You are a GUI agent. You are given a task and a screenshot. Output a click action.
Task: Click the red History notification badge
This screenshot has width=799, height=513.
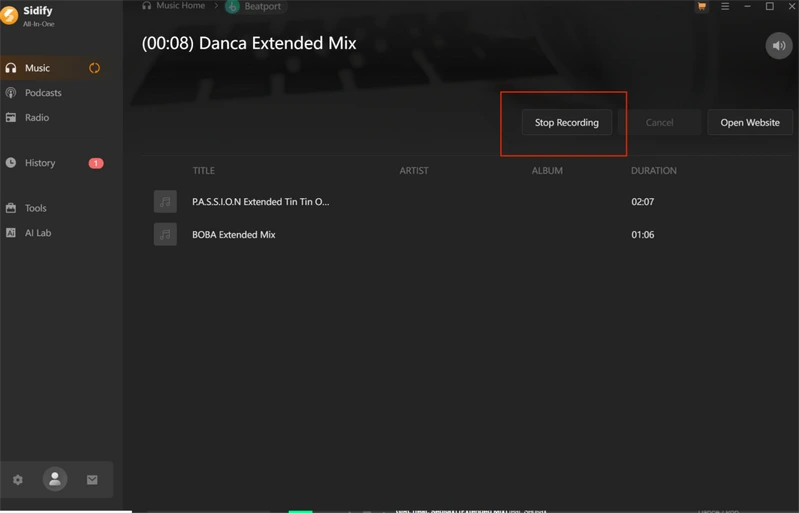[x=96, y=163]
